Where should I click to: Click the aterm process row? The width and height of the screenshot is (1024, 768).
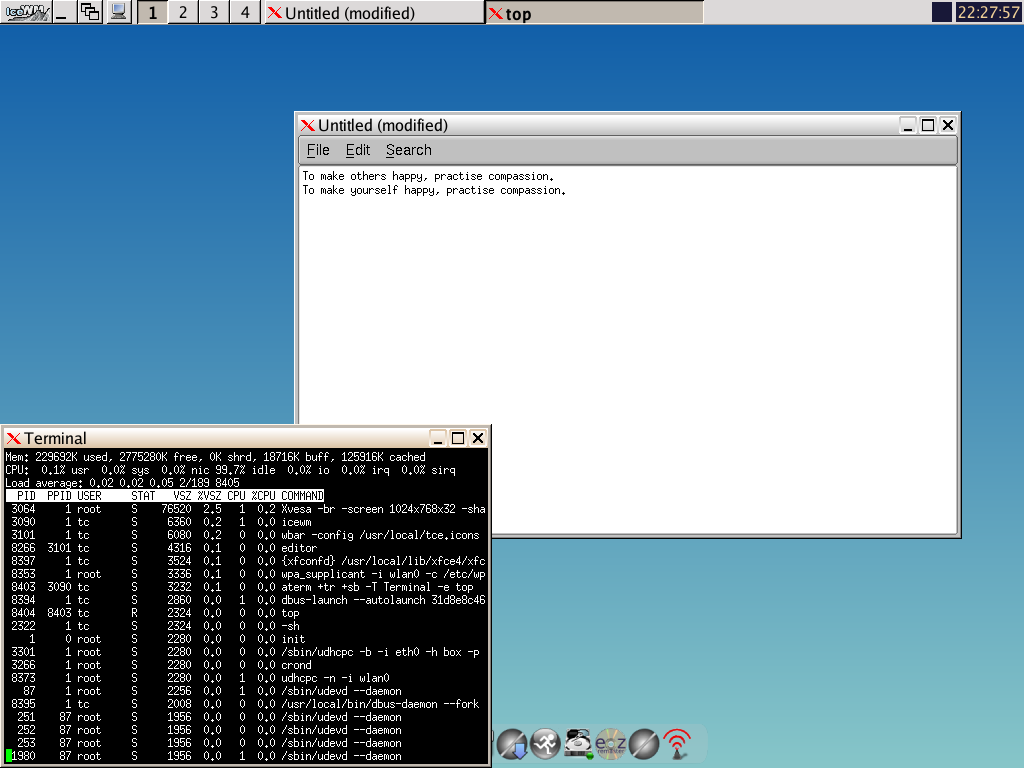246,587
